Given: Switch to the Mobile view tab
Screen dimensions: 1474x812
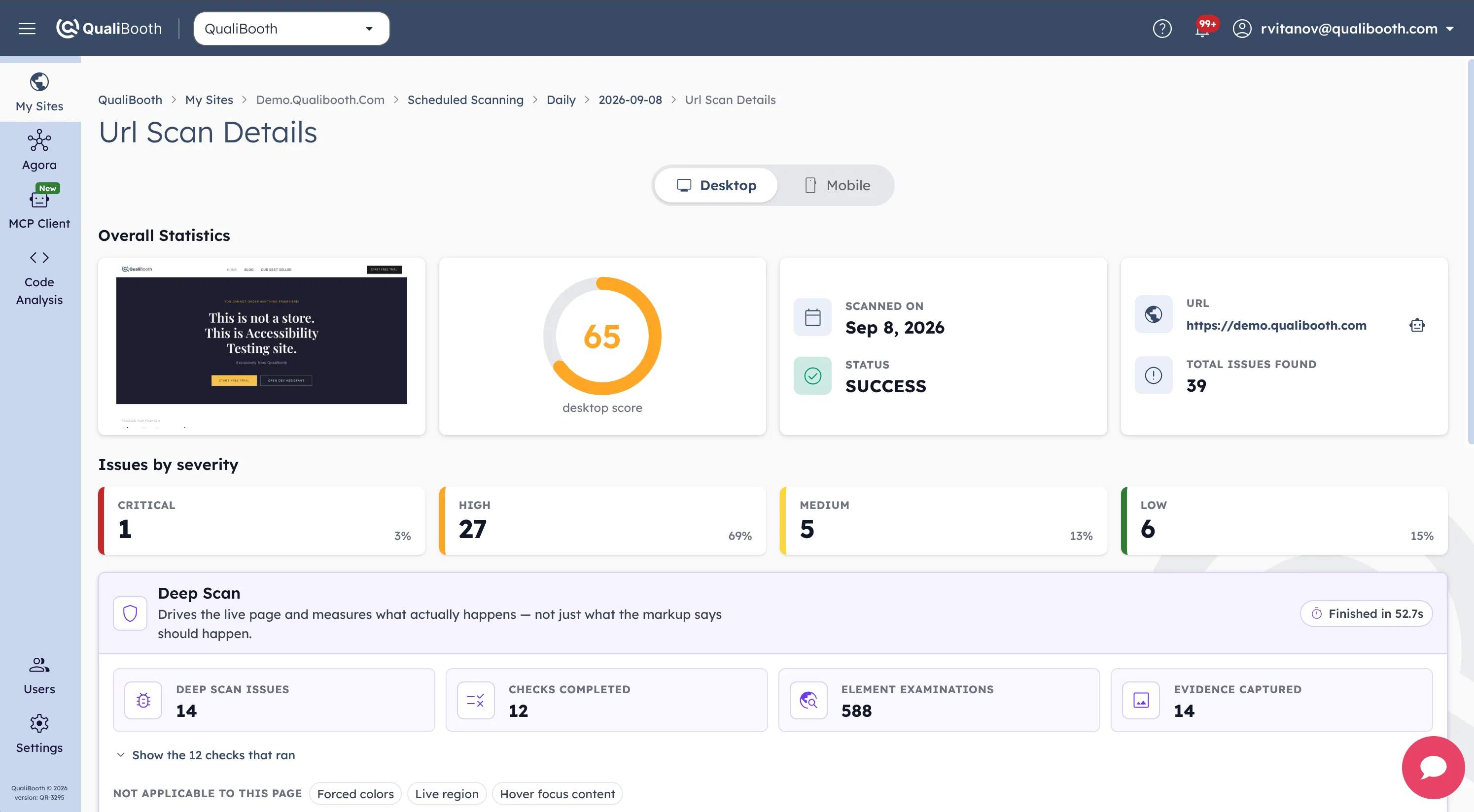Looking at the screenshot, I should coord(837,185).
